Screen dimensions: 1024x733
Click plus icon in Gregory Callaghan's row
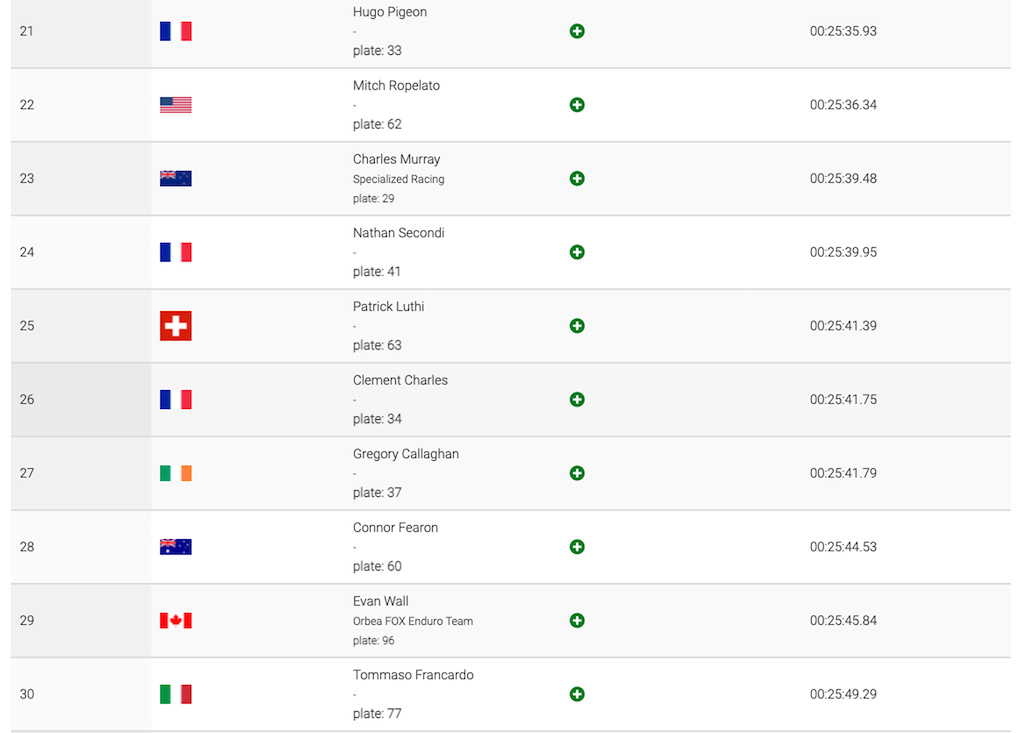(x=577, y=473)
